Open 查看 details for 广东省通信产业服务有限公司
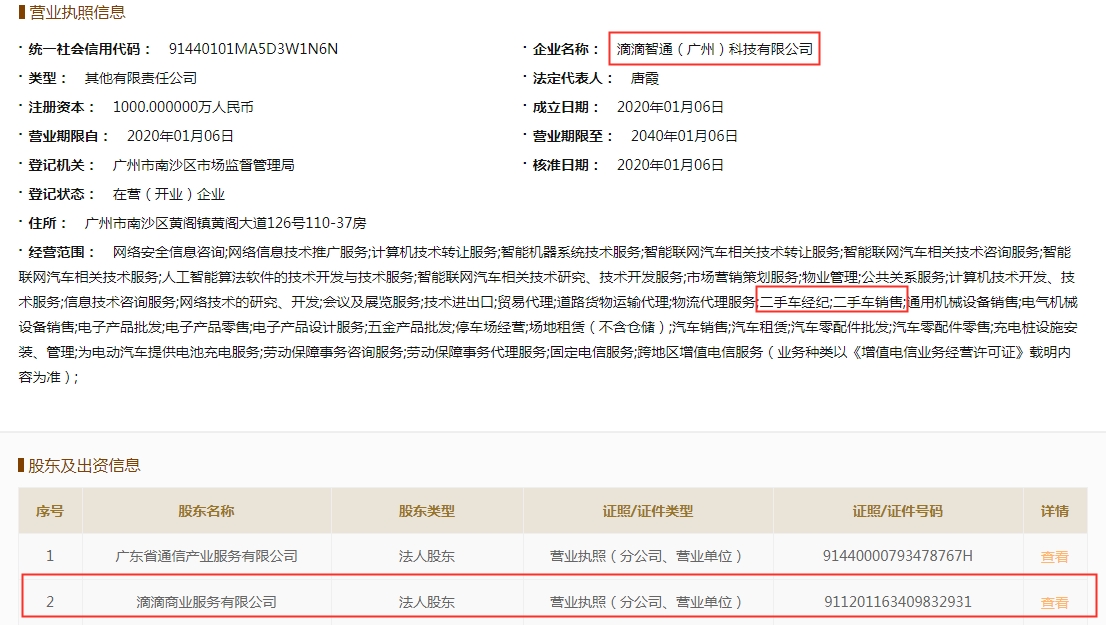Screen dimensions: 1106x625 pyautogui.click(x=1054, y=557)
